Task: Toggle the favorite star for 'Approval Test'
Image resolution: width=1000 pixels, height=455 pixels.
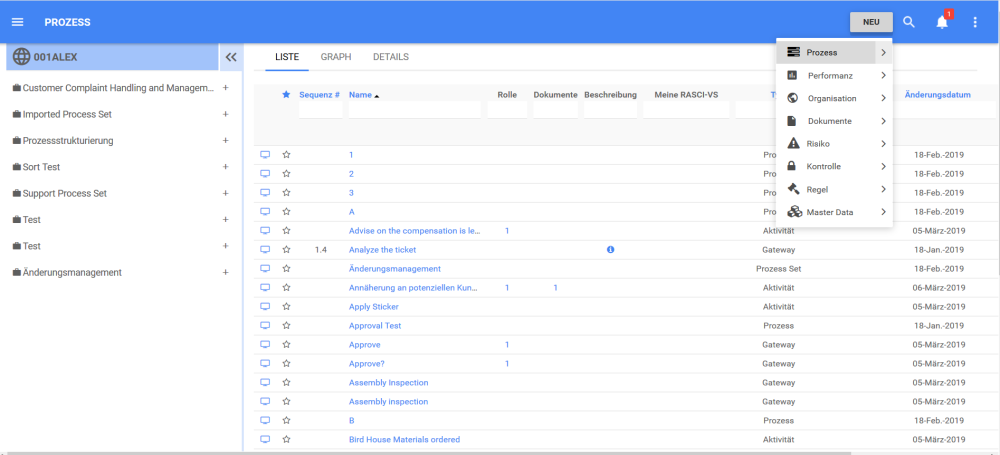Action: tap(286, 325)
